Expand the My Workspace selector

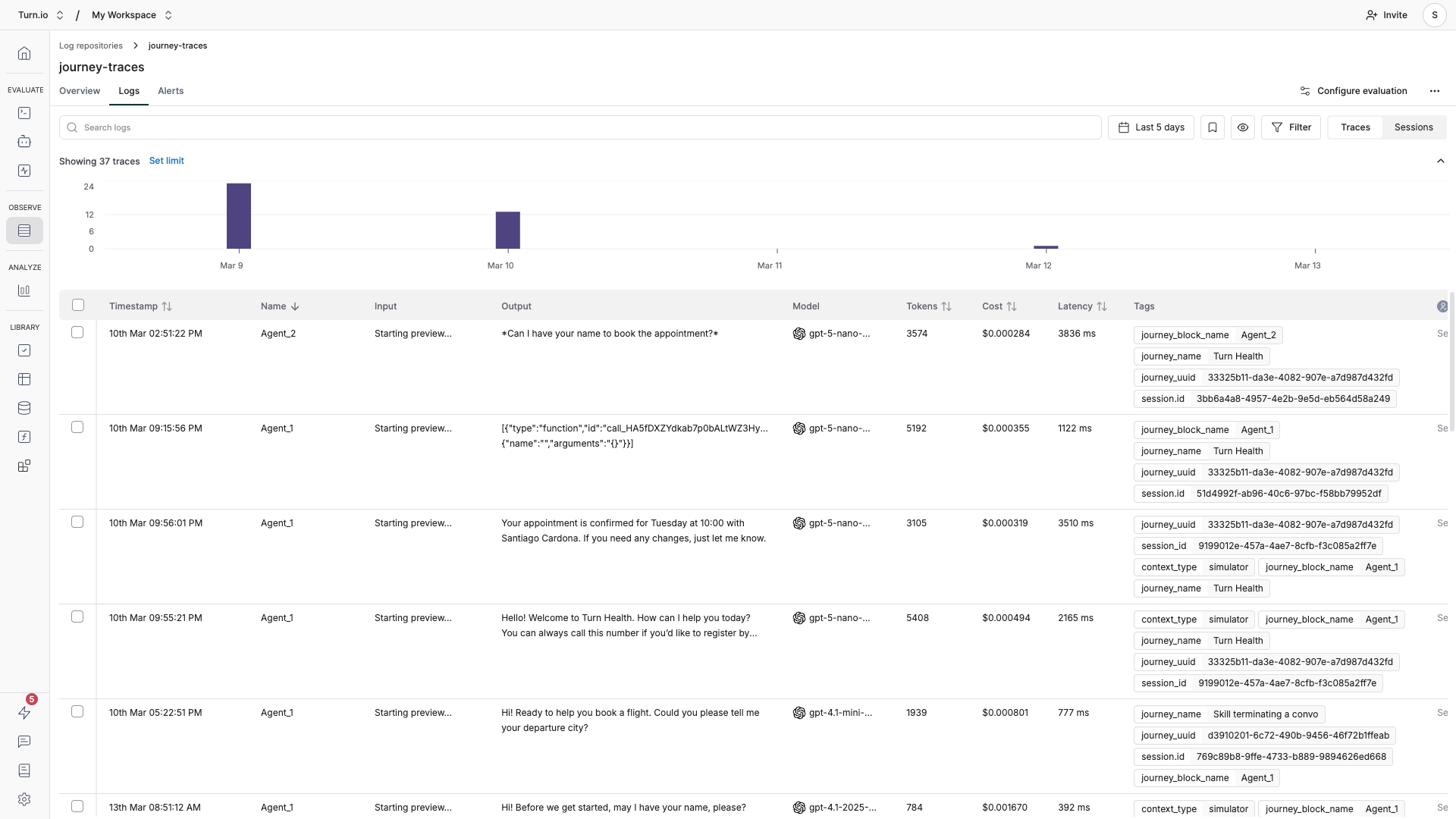132,15
